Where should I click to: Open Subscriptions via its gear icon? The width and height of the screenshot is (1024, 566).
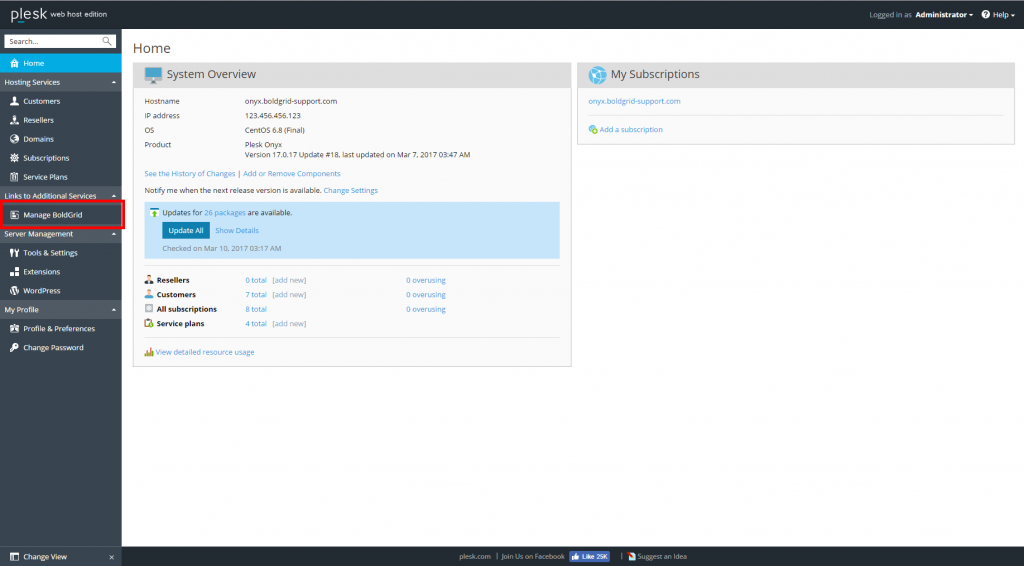14,158
